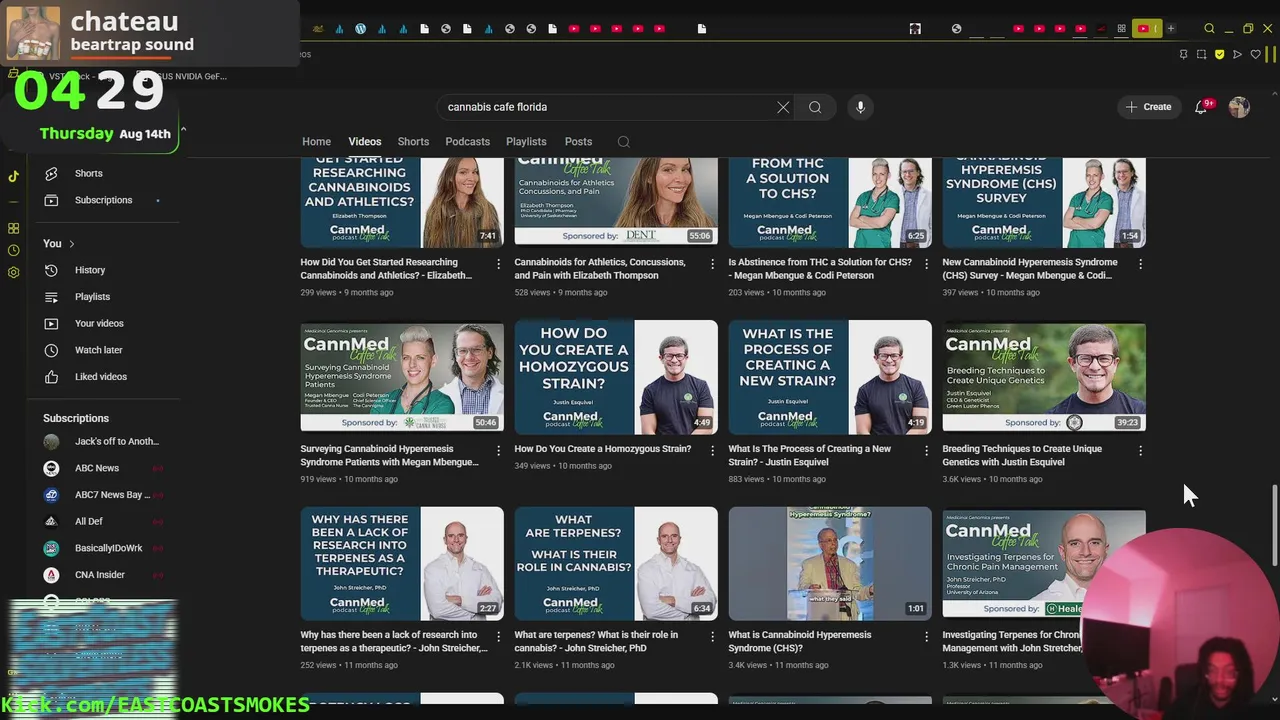Open options for Breeding Techniques video

(1140, 451)
